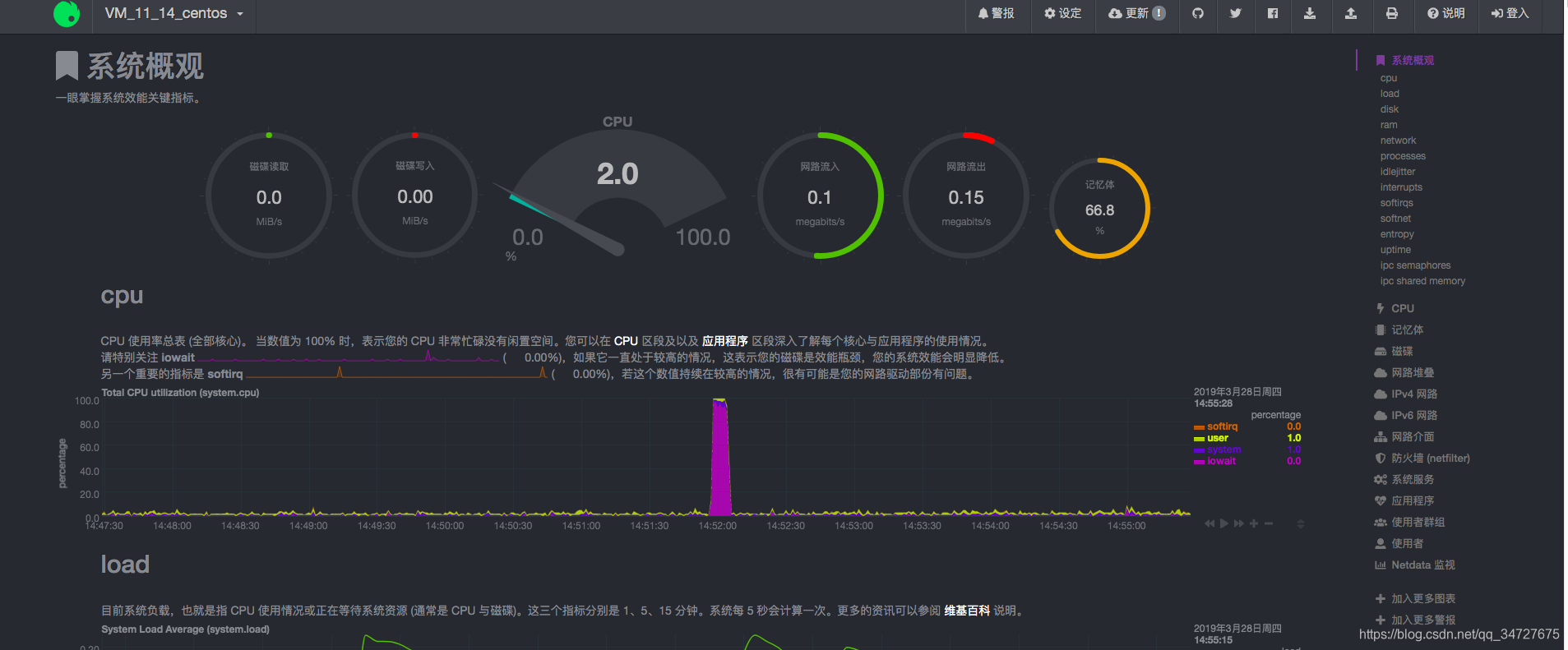Jump to uptime in sidebar submenu
Screen dimensions: 1568x650
(1395, 250)
